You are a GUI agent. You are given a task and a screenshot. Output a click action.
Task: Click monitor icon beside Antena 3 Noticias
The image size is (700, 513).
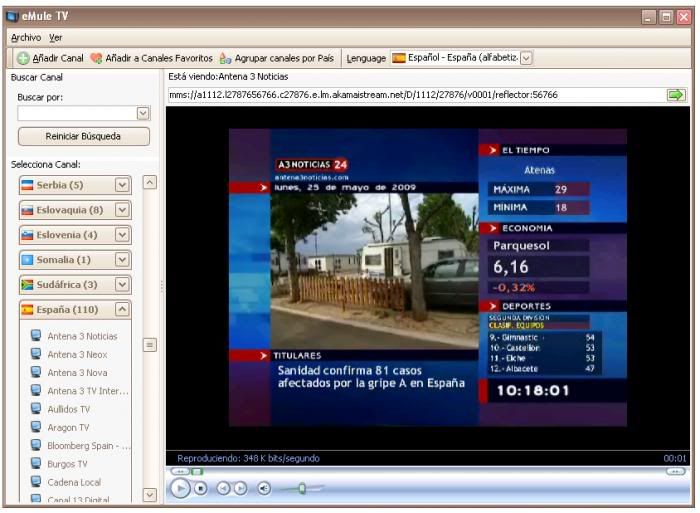(x=36, y=336)
